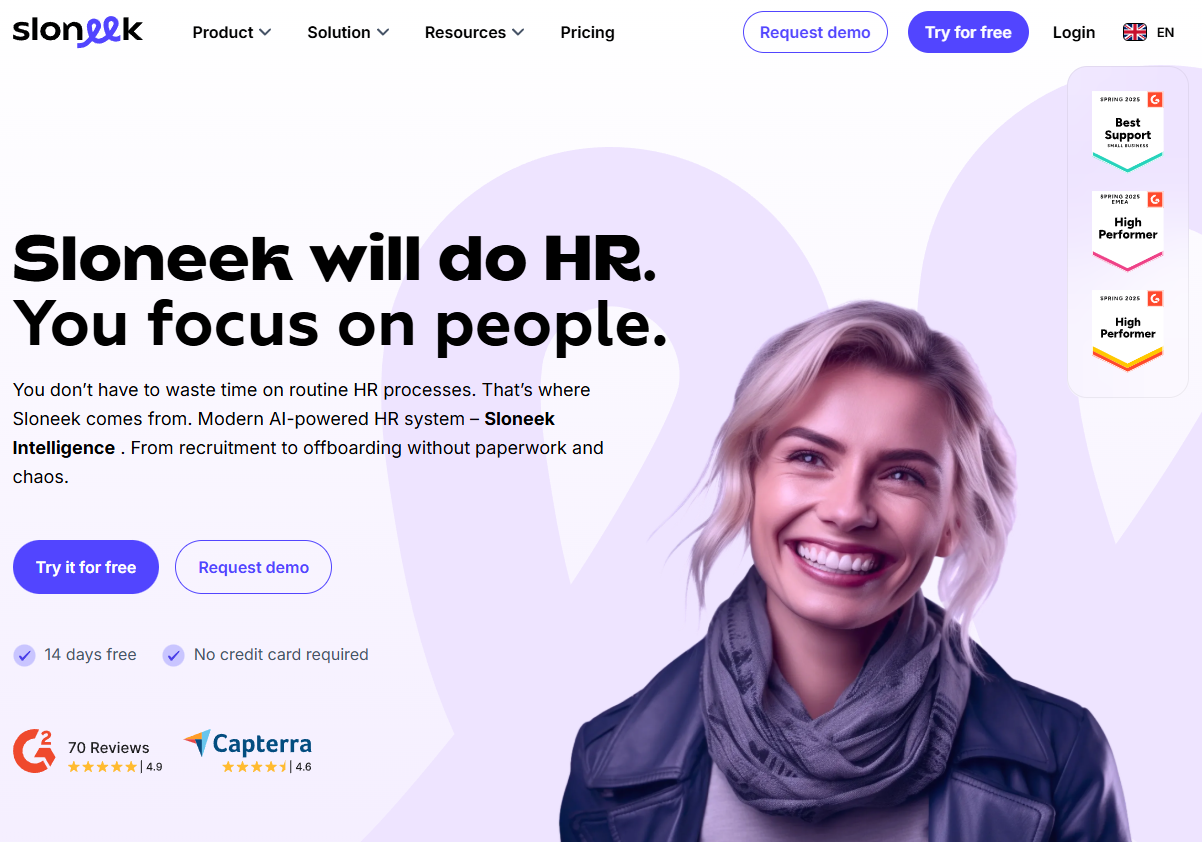The width and height of the screenshot is (1202, 842).
Task: Click the G2 star rating 4.9
Action: coord(114,767)
